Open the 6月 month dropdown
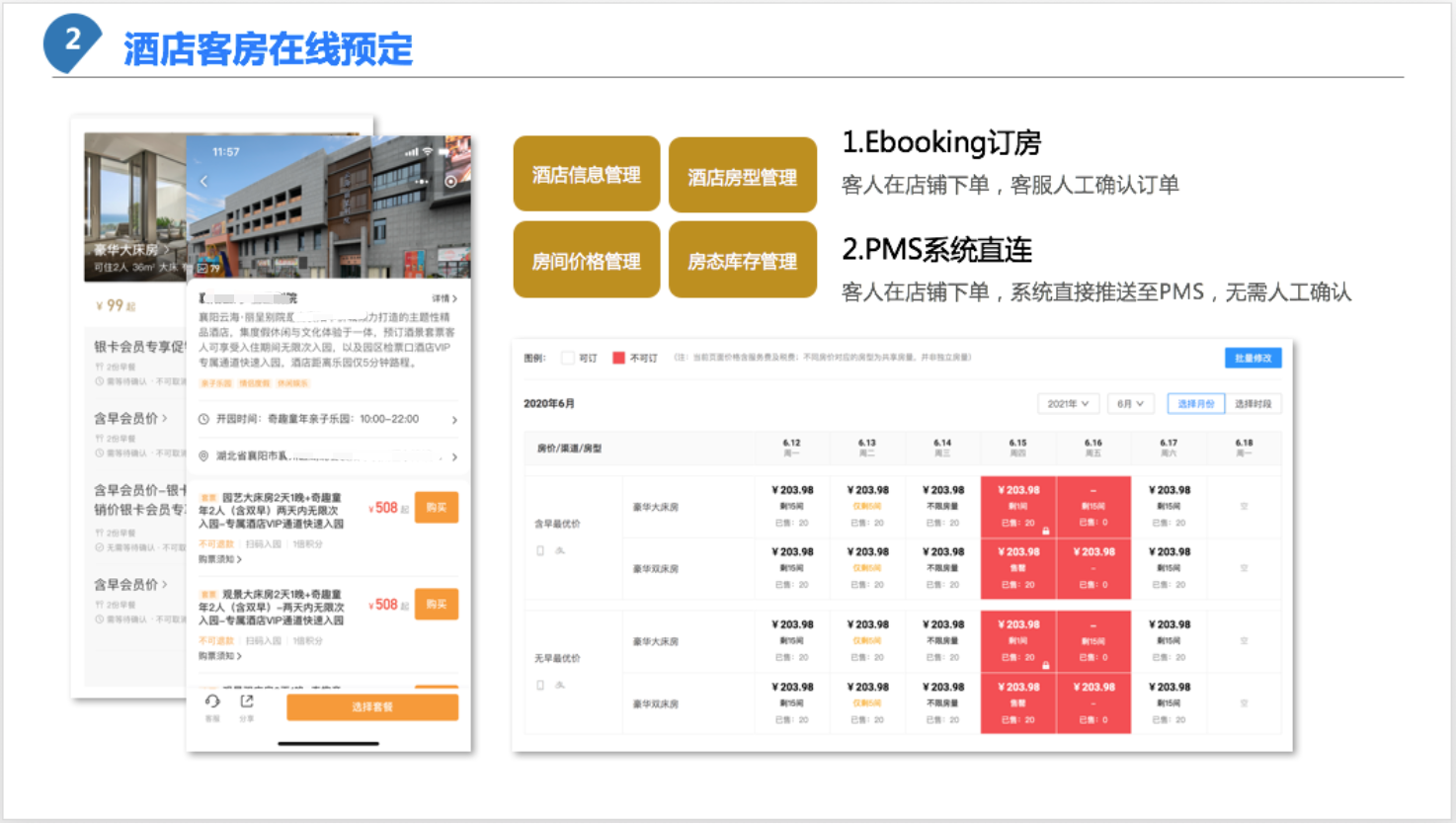 point(1130,403)
